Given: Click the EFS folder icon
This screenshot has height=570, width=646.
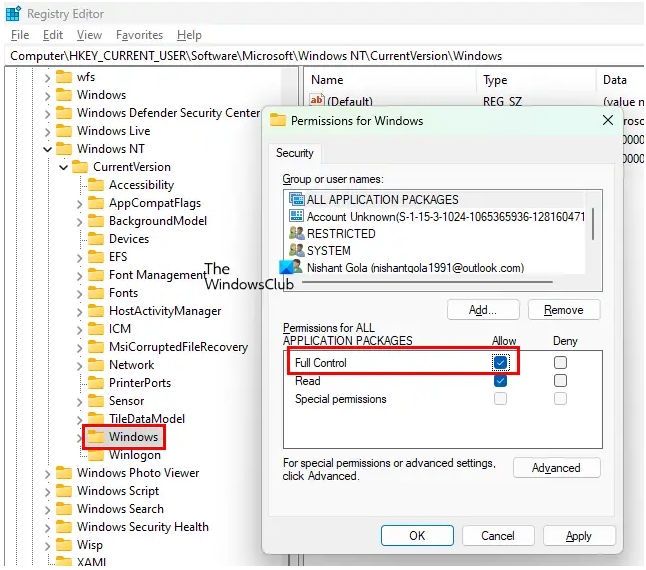Looking at the screenshot, I should coord(96,257).
